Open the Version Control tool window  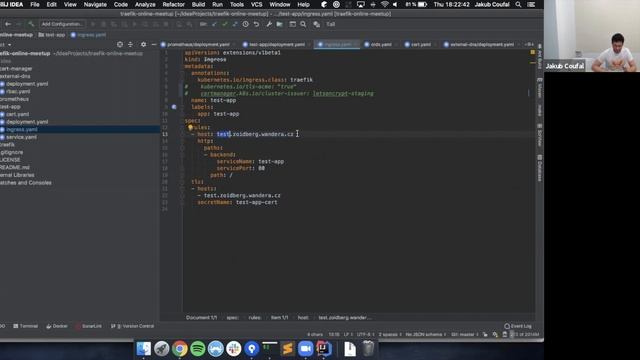(x=133, y=326)
